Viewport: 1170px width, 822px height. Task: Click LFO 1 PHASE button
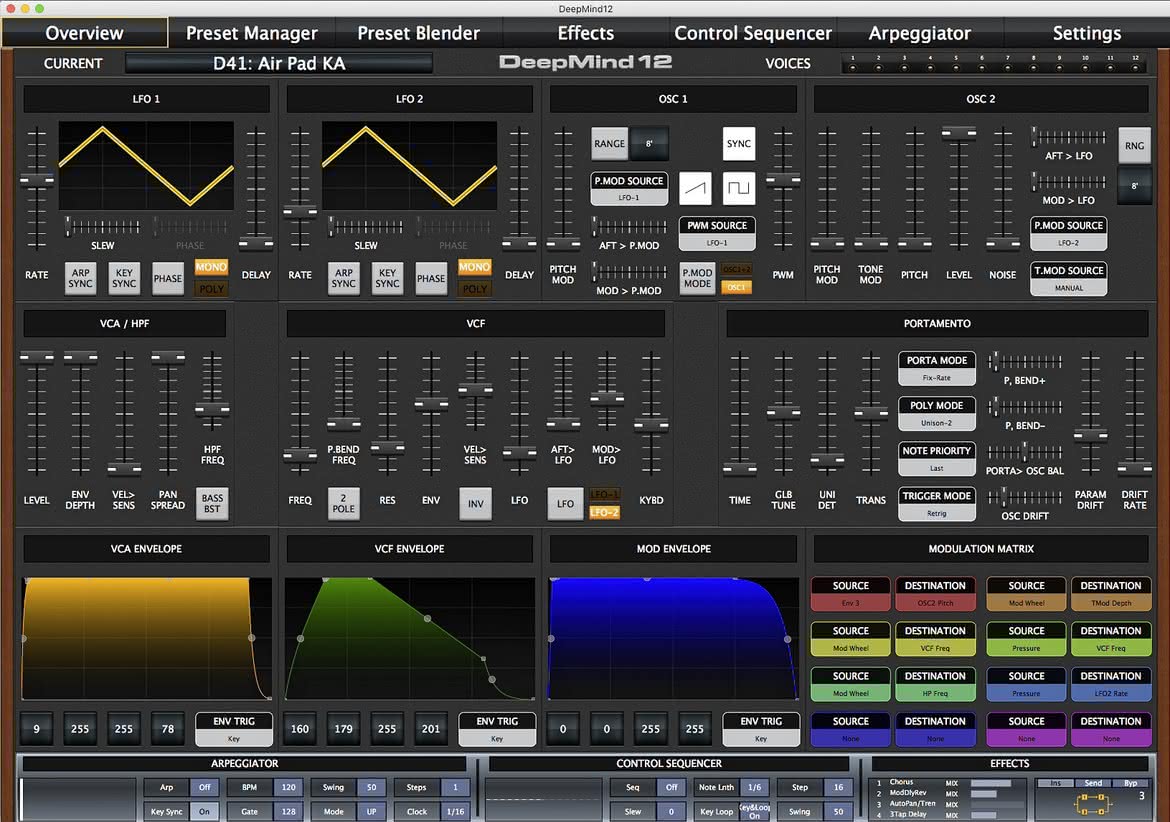168,278
